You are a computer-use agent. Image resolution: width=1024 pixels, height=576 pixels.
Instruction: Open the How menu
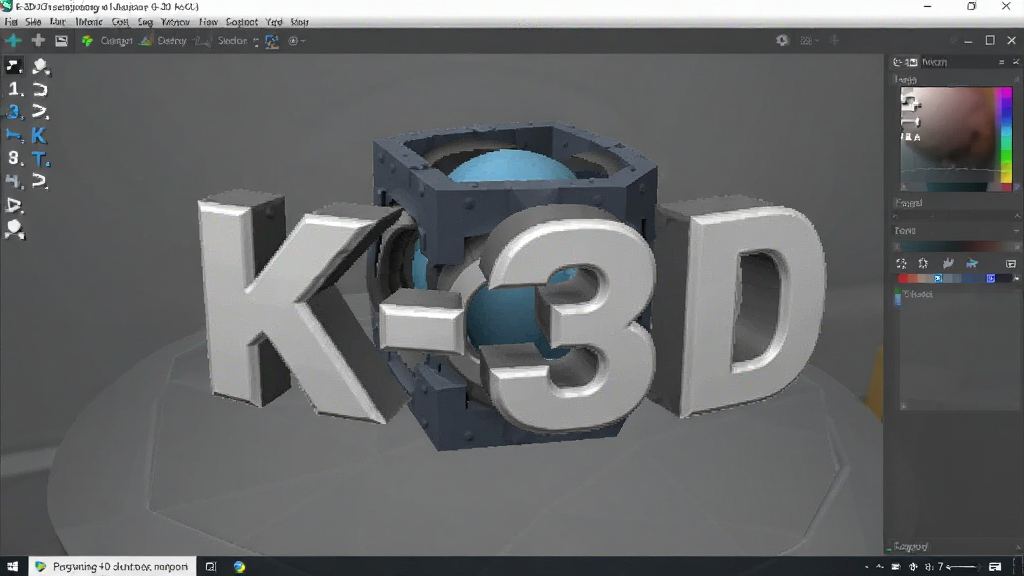(208, 22)
